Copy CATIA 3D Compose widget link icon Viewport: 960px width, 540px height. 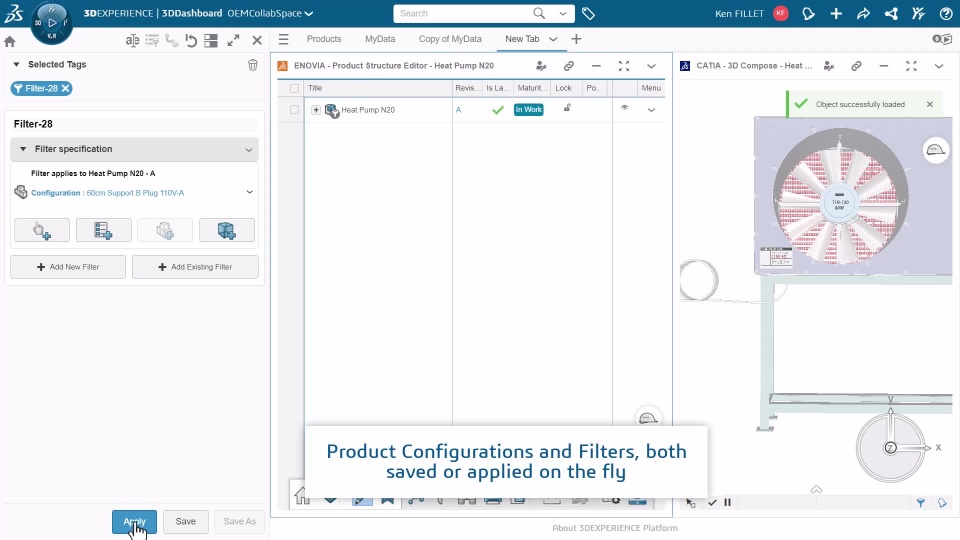tap(856, 66)
